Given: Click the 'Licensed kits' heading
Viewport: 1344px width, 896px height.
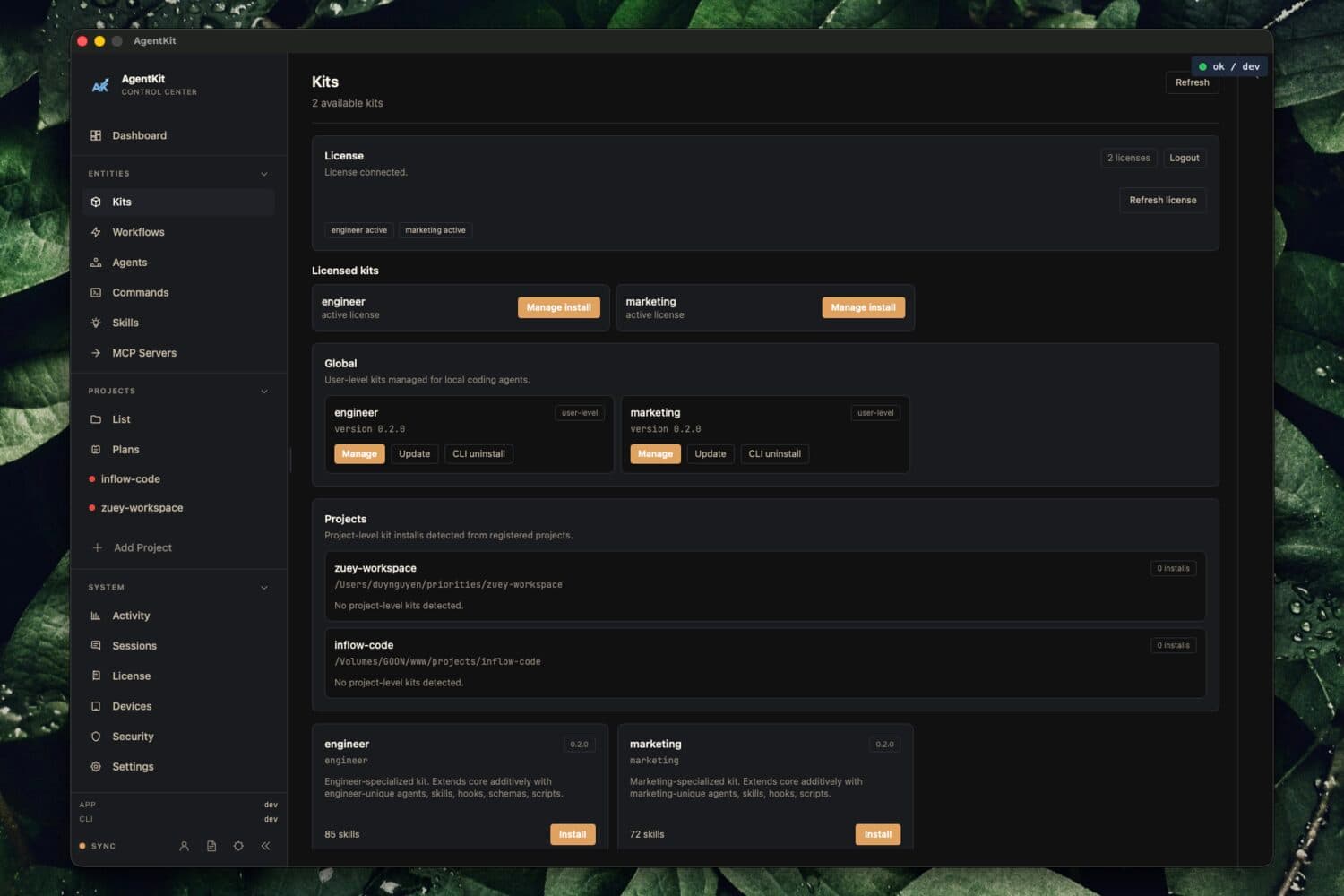Looking at the screenshot, I should (345, 271).
